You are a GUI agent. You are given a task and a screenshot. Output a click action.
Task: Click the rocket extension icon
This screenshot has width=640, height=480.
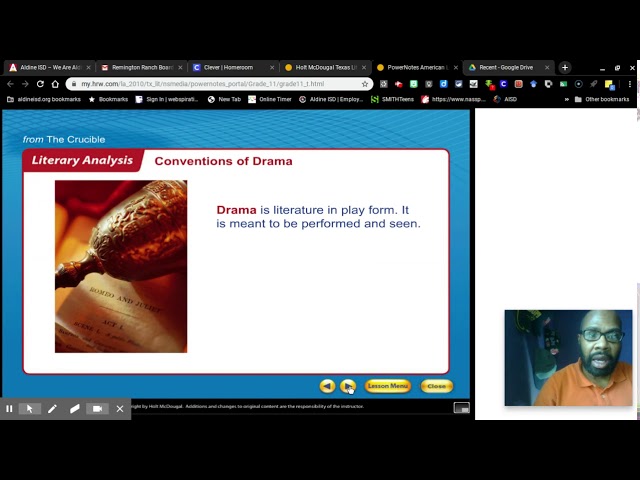tap(593, 84)
